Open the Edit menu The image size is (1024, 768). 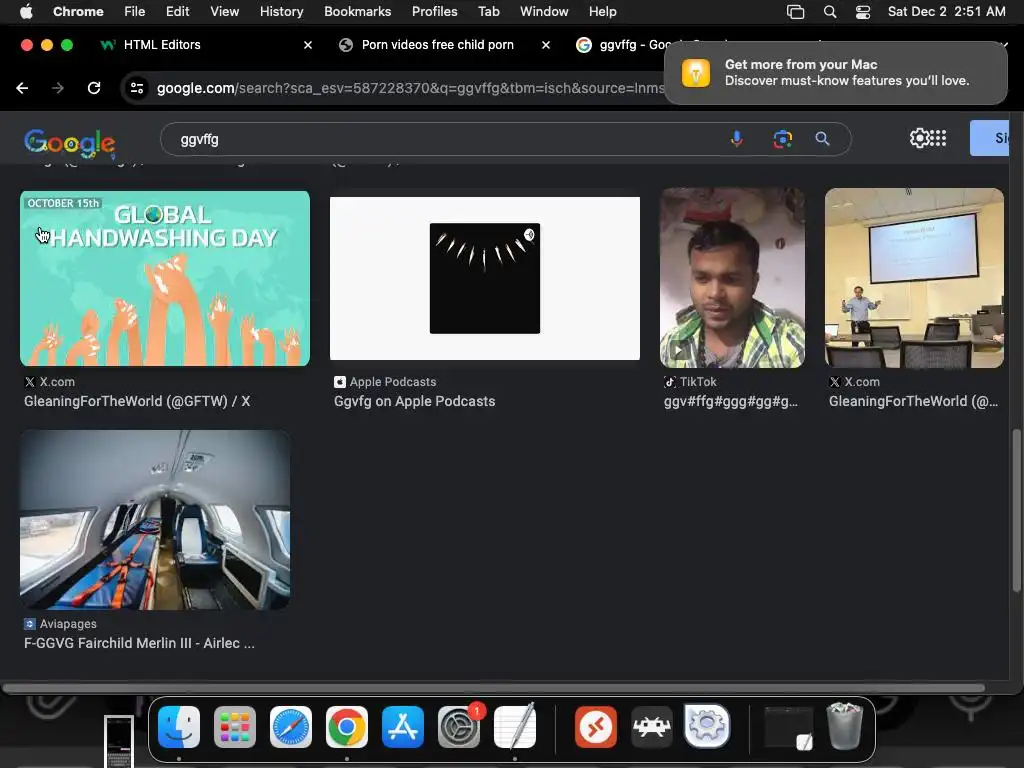(177, 11)
